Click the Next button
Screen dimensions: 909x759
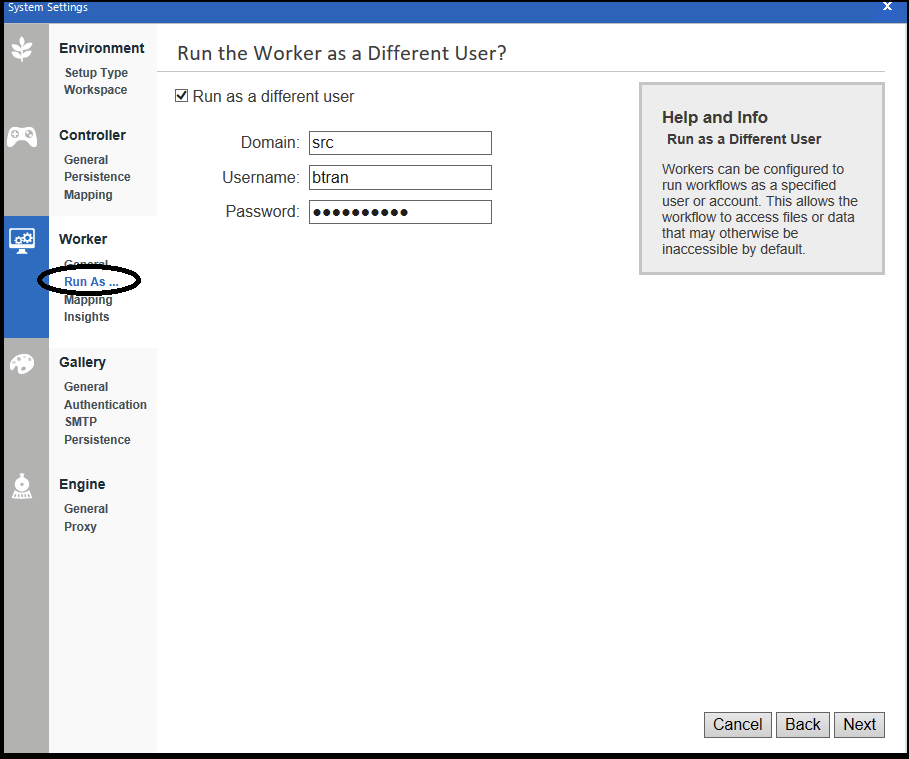[x=859, y=724]
